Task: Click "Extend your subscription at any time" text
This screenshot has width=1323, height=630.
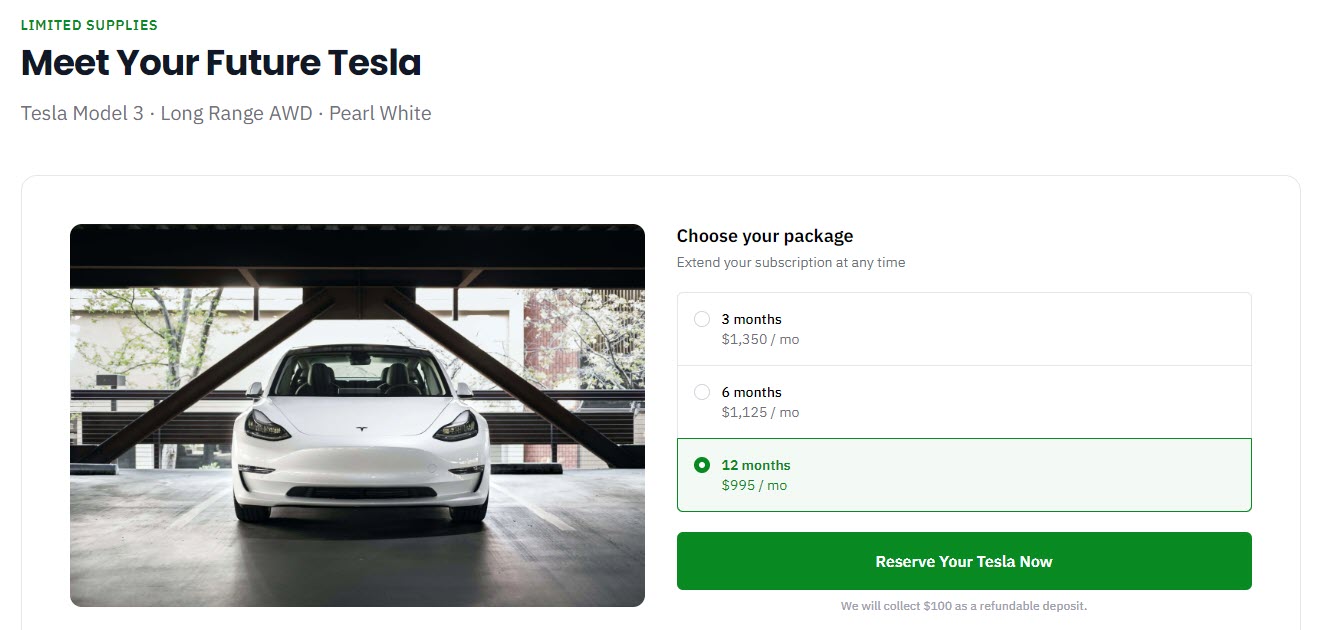Action: pyautogui.click(x=791, y=262)
